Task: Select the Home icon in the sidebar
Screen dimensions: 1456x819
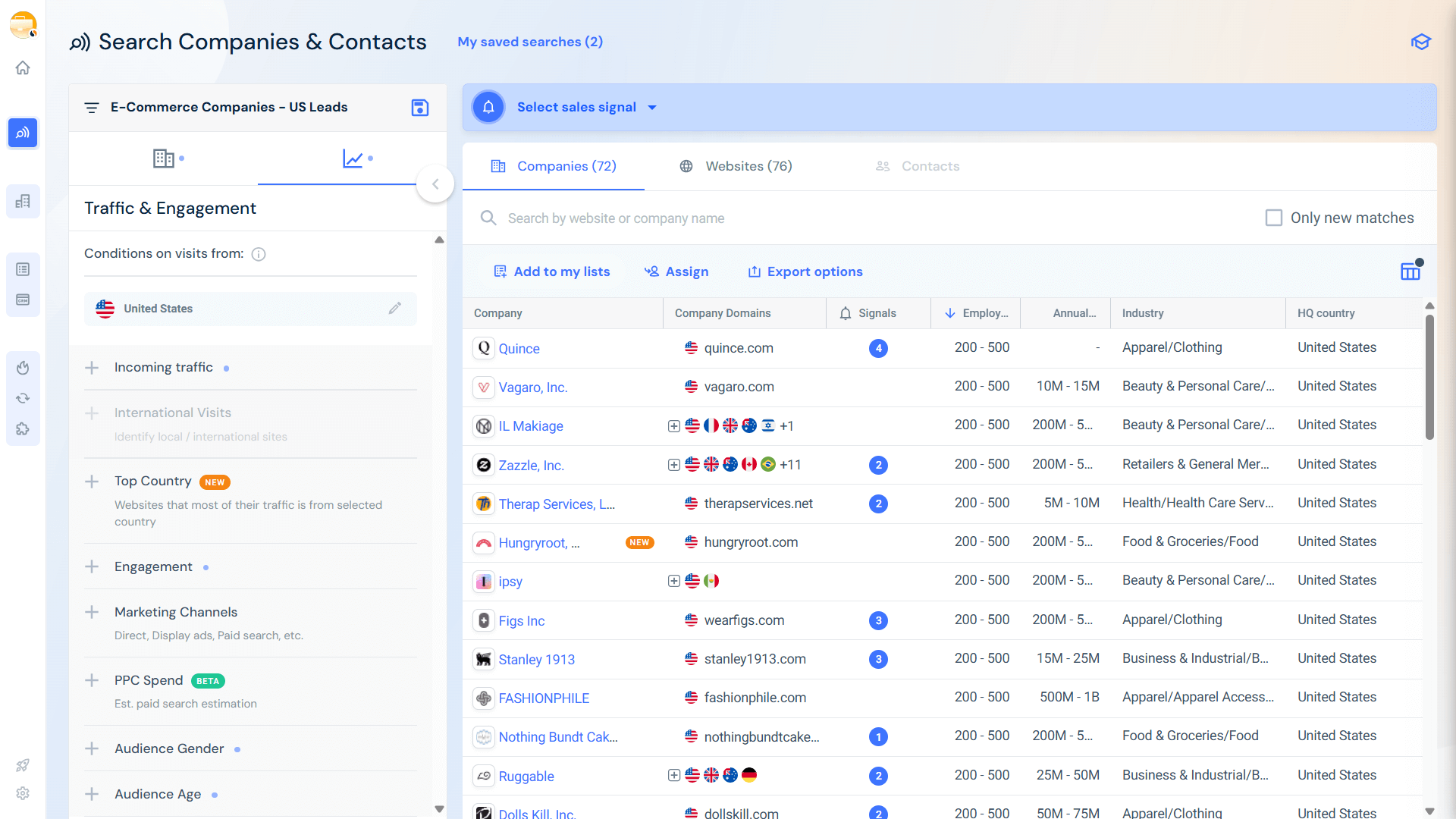Action: [23, 67]
